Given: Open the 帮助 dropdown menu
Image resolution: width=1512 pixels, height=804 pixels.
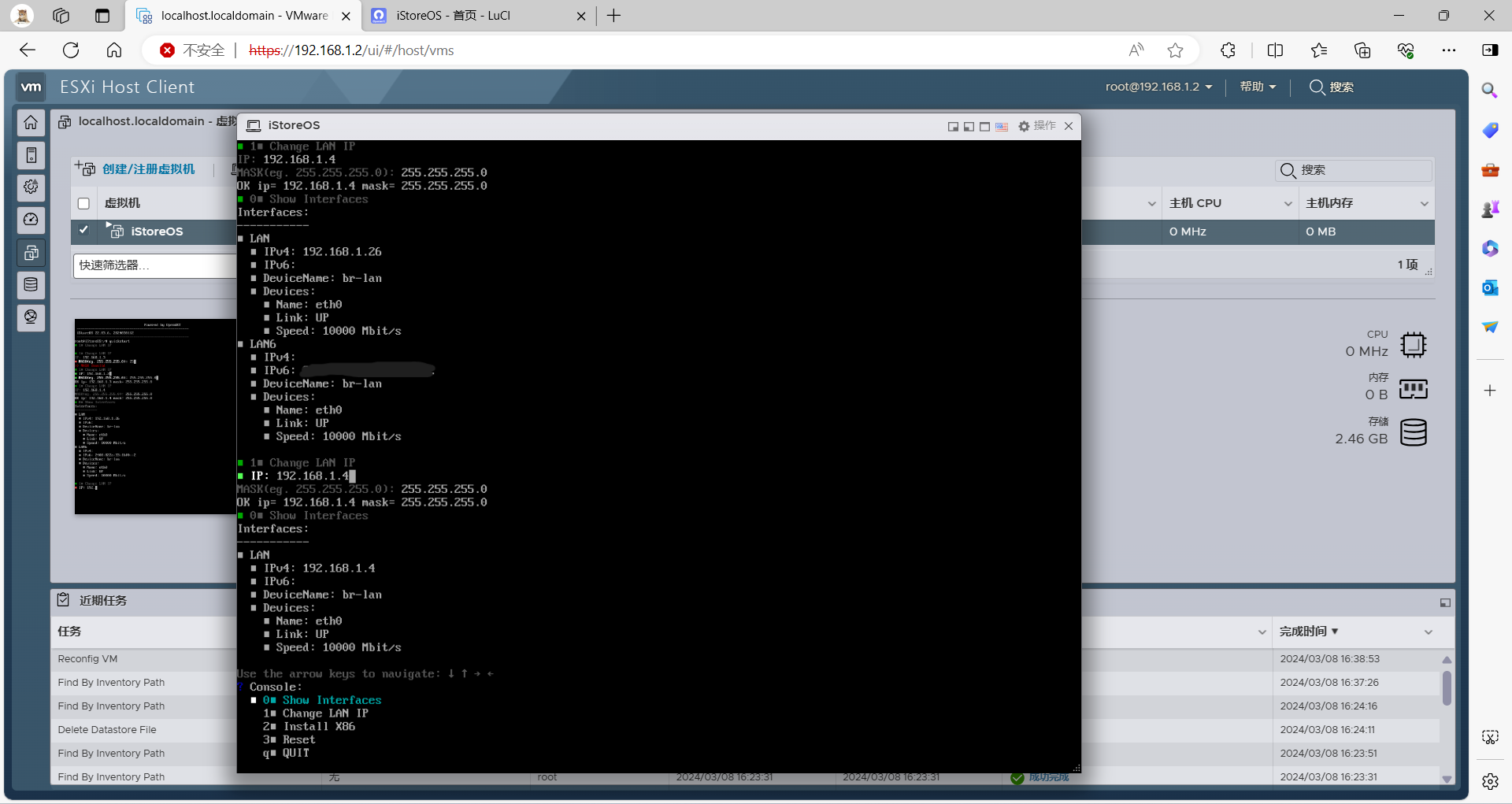Looking at the screenshot, I should (x=1258, y=87).
